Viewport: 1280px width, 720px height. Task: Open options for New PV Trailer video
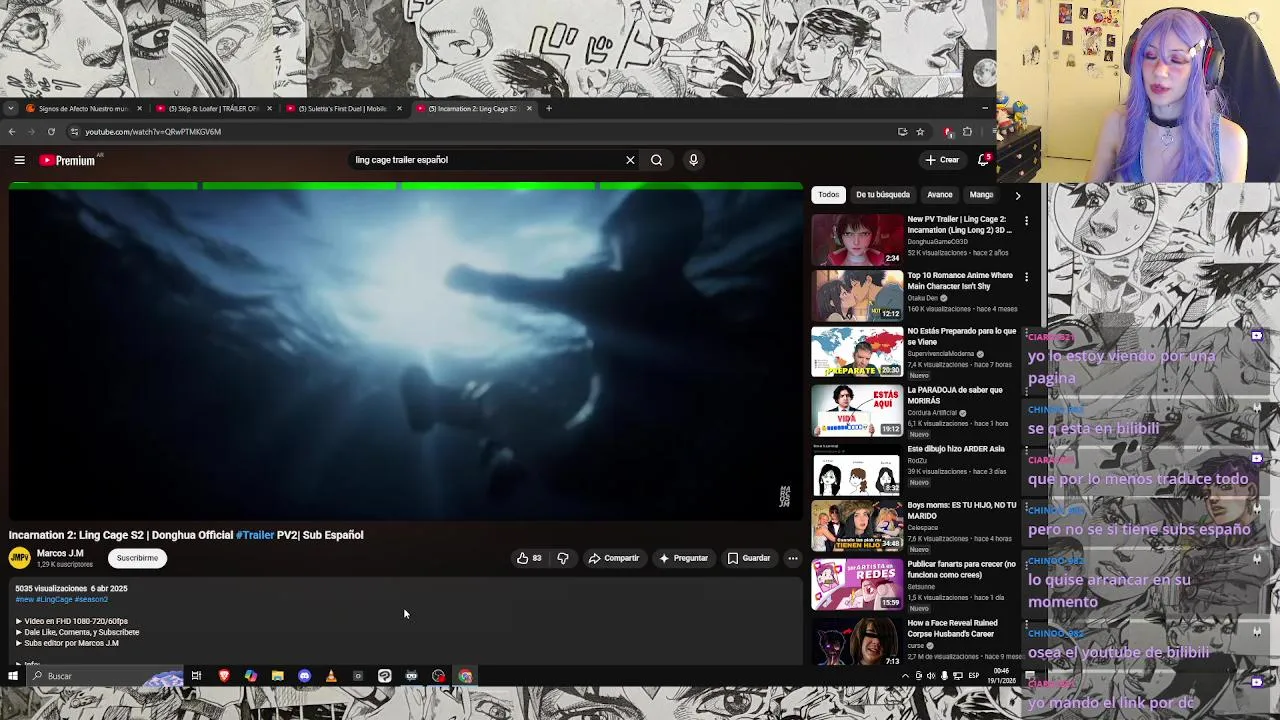pyautogui.click(x=1026, y=220)
